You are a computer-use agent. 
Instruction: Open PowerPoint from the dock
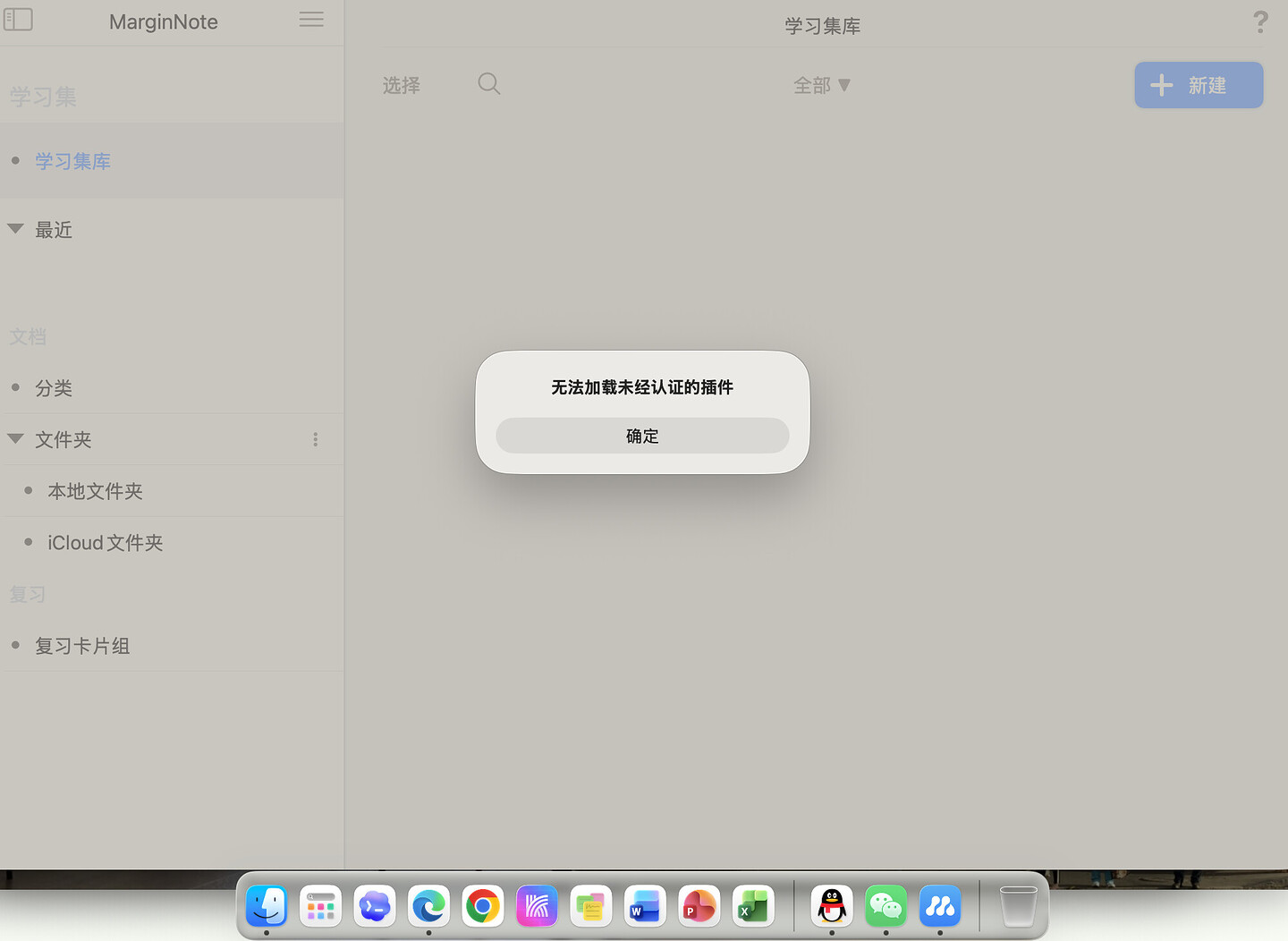point(699,906)
